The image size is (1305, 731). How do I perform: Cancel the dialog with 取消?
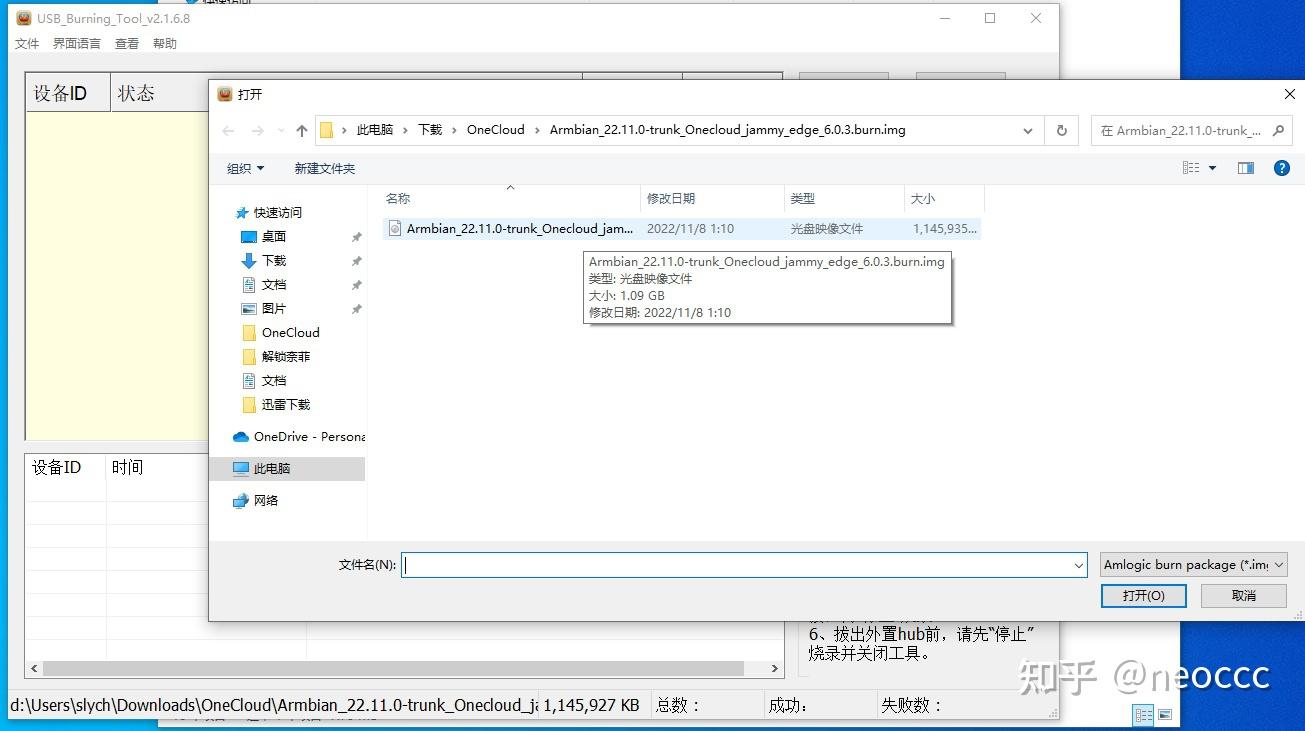pos(1243,595)
